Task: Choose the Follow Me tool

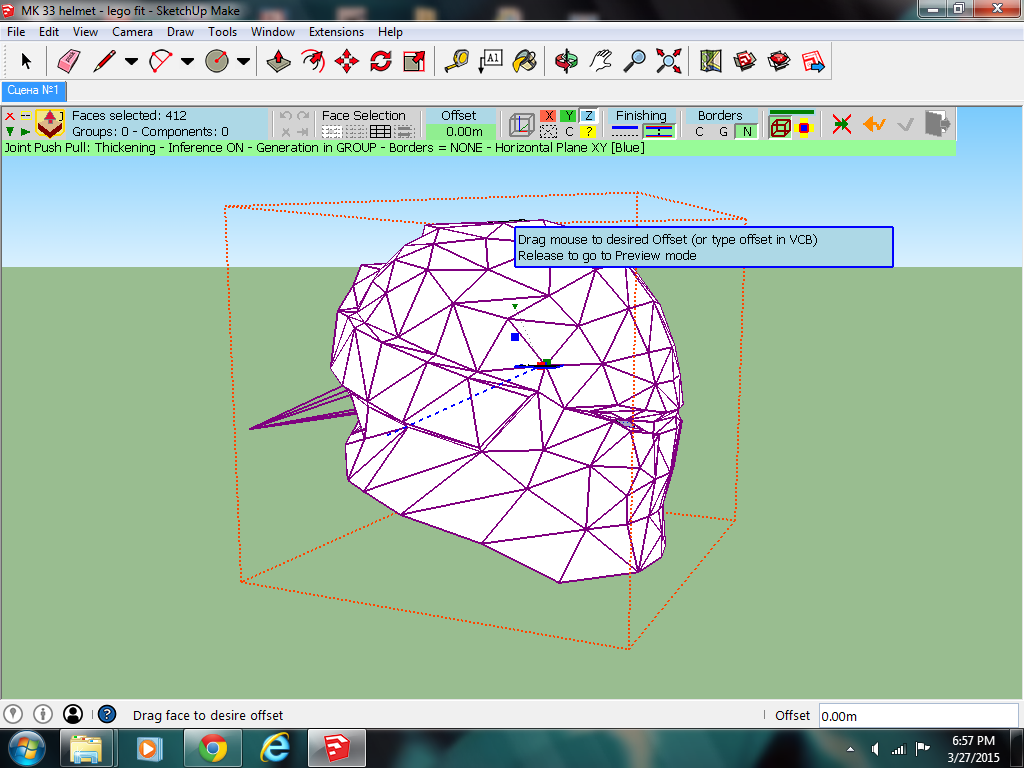Action: point(313,62)
